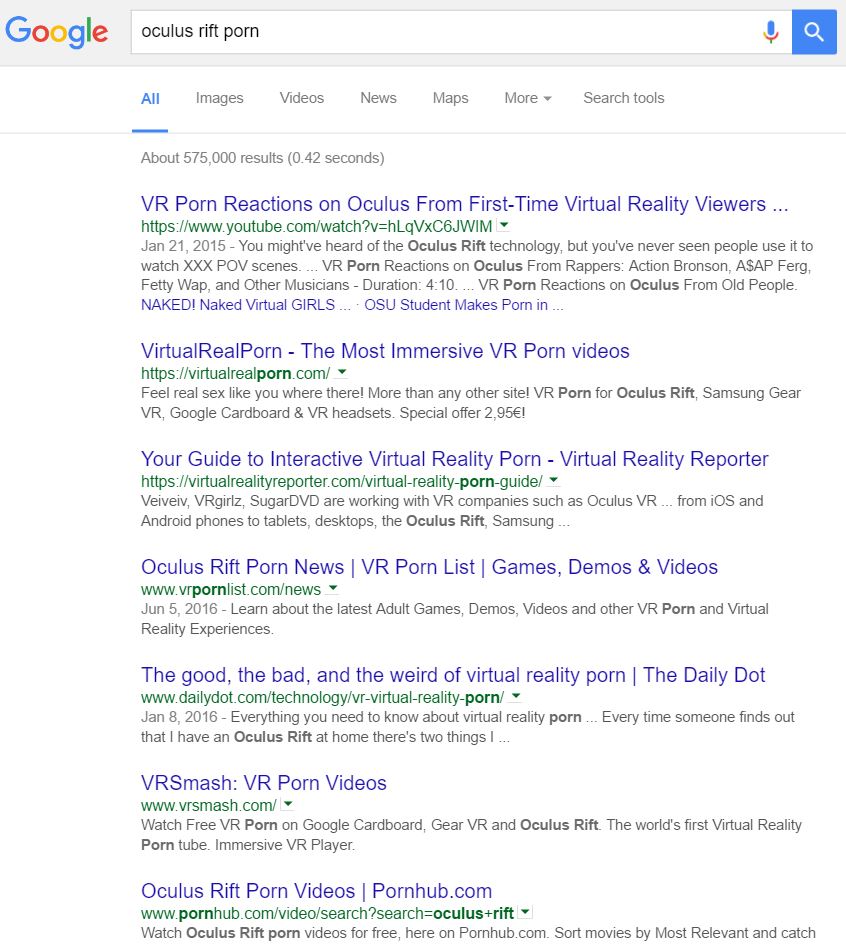This screenshot has width=846, height=944.
Task: Switch to the Videos tab
Action: tap(302, 98)
